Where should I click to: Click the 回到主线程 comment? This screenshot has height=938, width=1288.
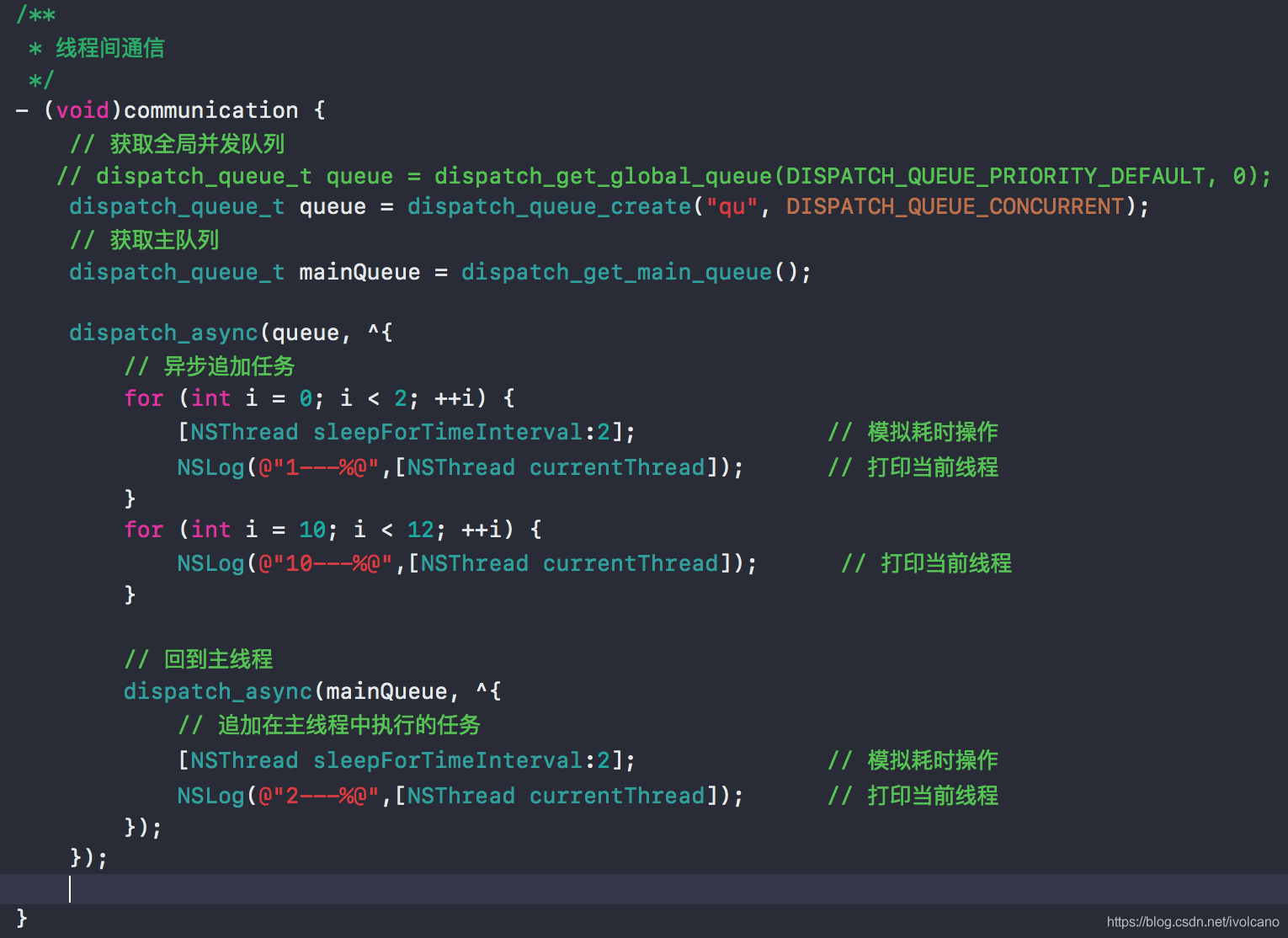coord(199,659)
